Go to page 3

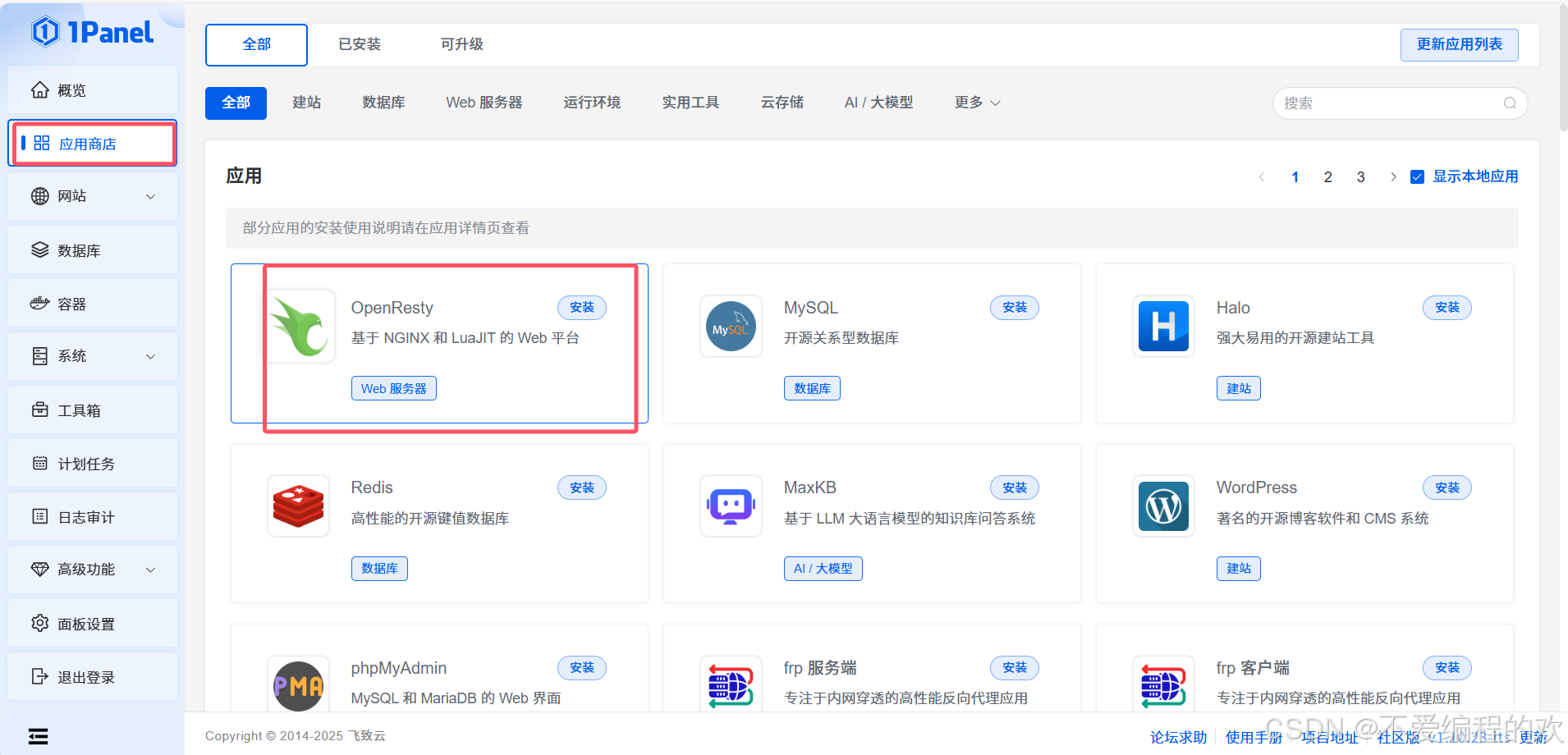point(1360,177)
